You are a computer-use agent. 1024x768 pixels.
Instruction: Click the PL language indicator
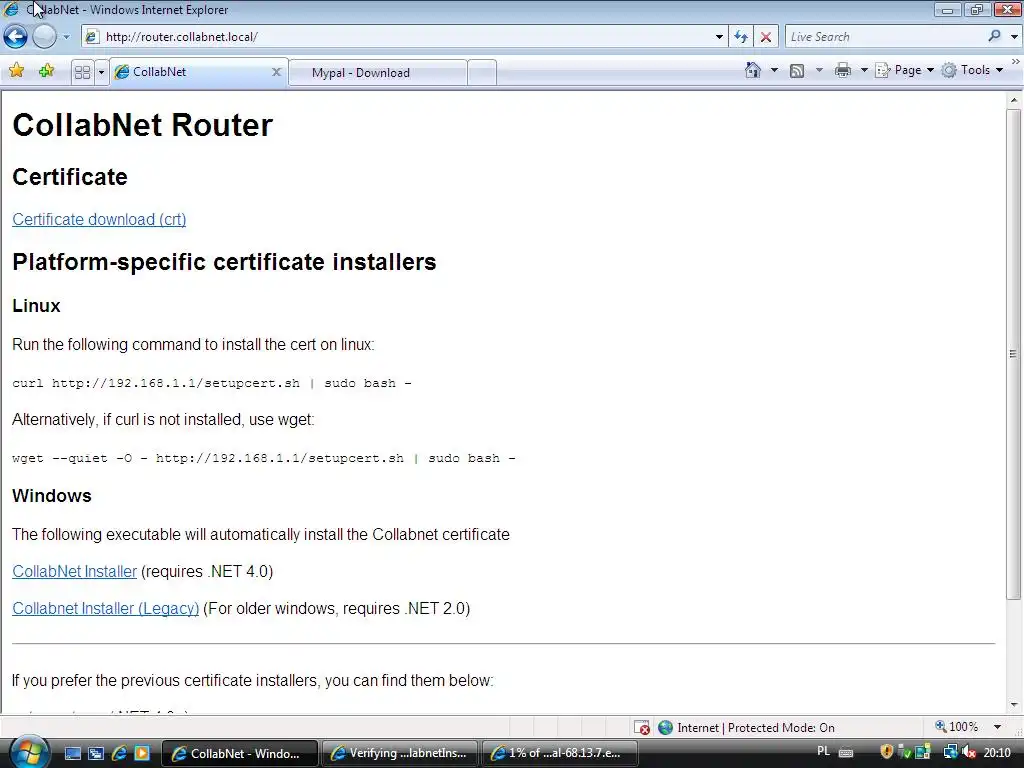tap(824, 752)
